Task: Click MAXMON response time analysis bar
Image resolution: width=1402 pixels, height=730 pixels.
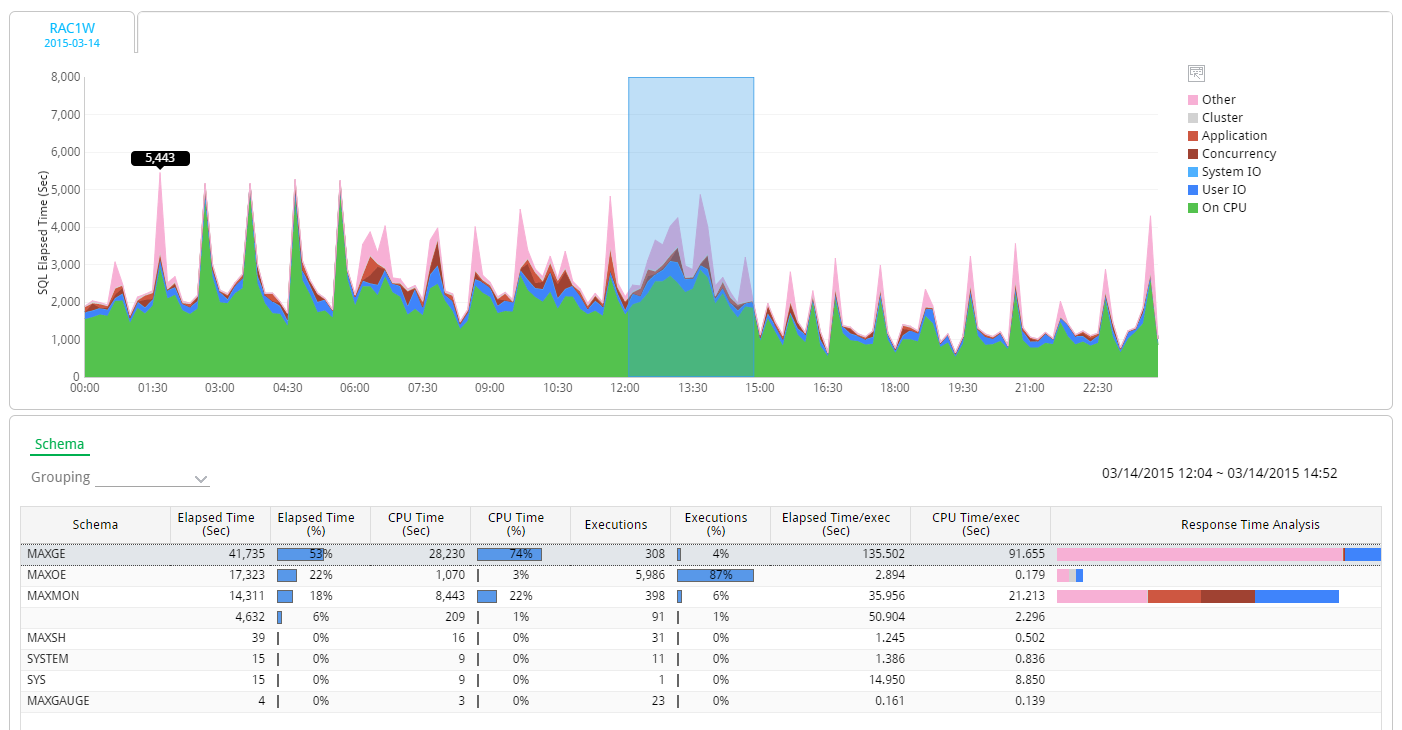Action: coord(1198,596)
